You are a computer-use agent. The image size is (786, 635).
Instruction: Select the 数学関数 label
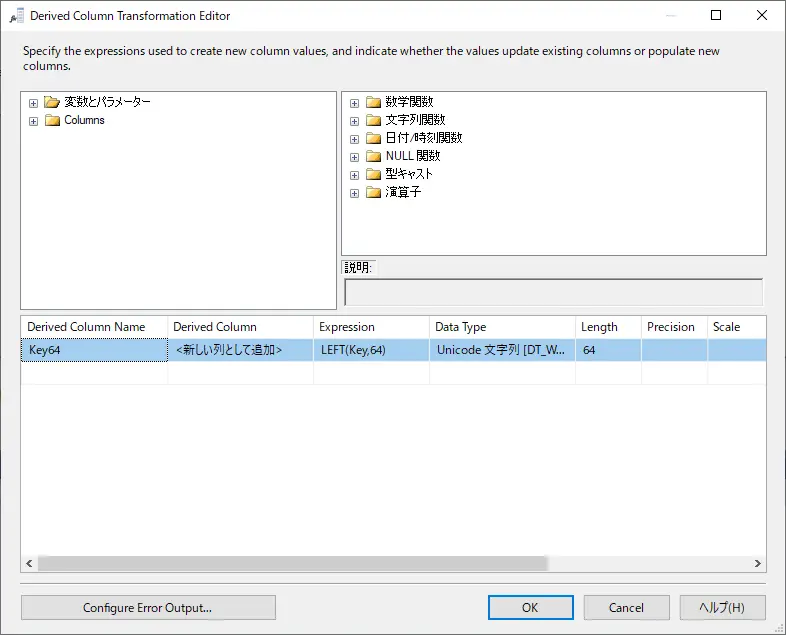pyautogui.click(x=409, y=102)
